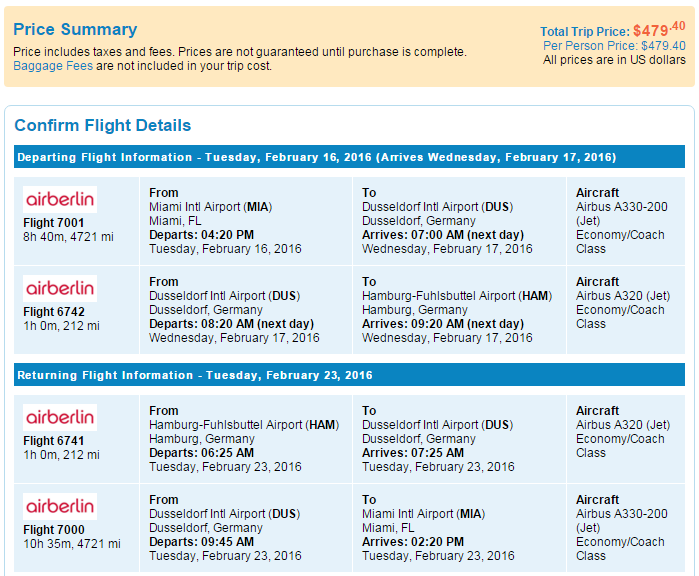Click the Per Person Price link

point(614,46)
